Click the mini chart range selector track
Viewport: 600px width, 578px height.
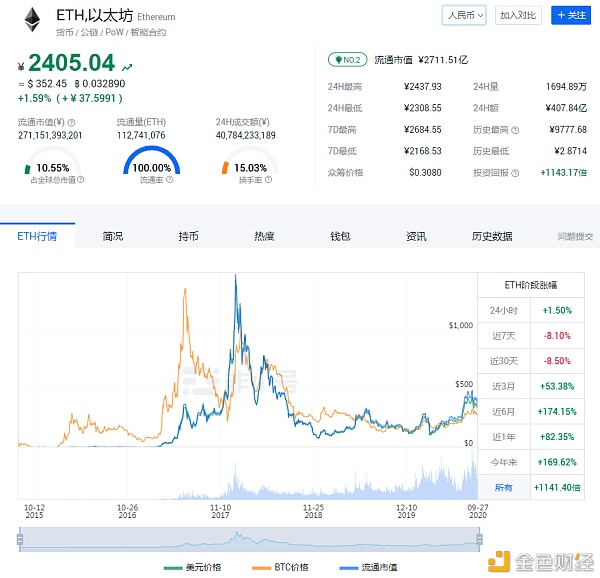(249, 539)
